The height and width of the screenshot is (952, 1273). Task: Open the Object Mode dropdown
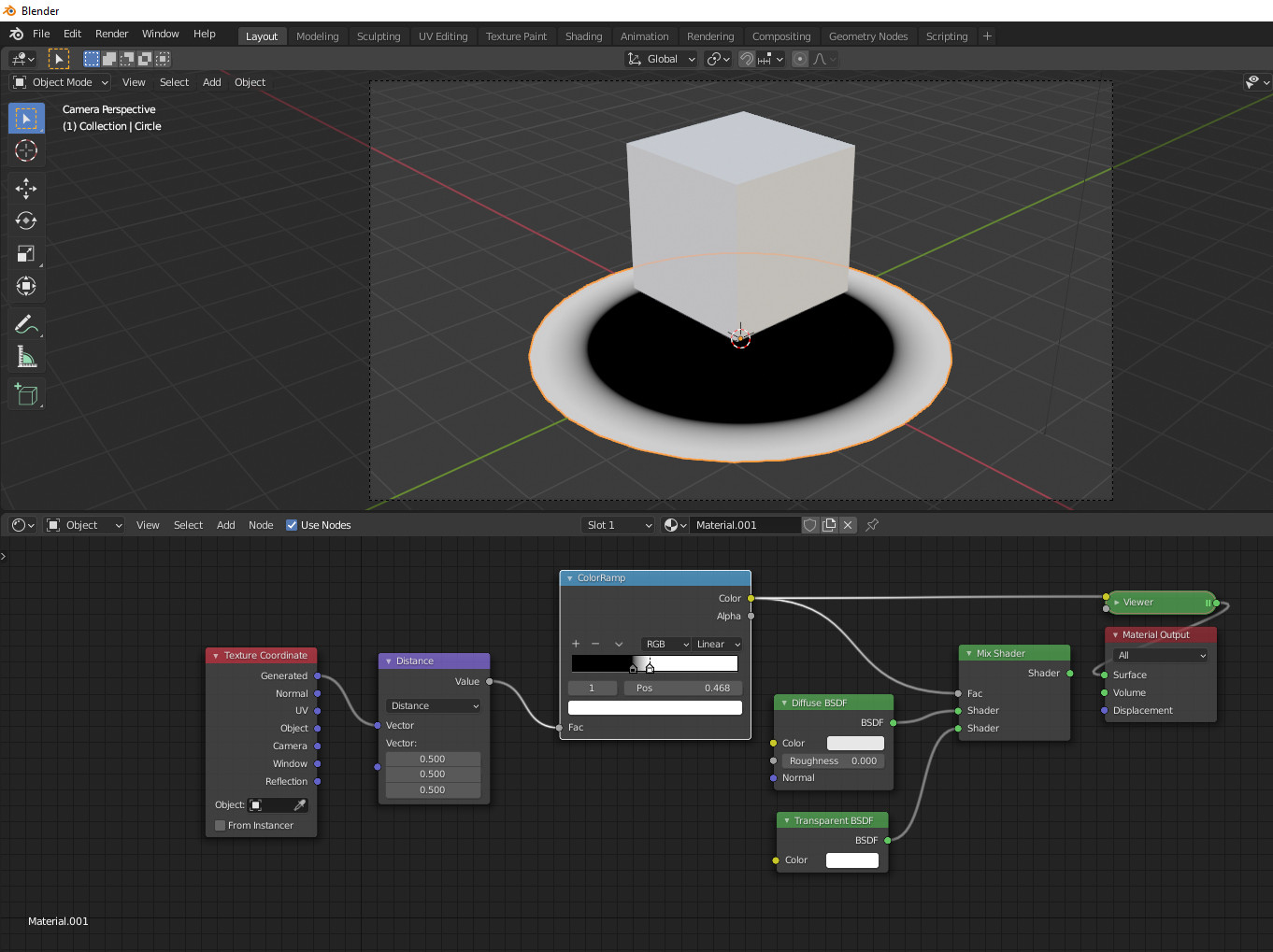pyautogui.click(x=59, y=82)
